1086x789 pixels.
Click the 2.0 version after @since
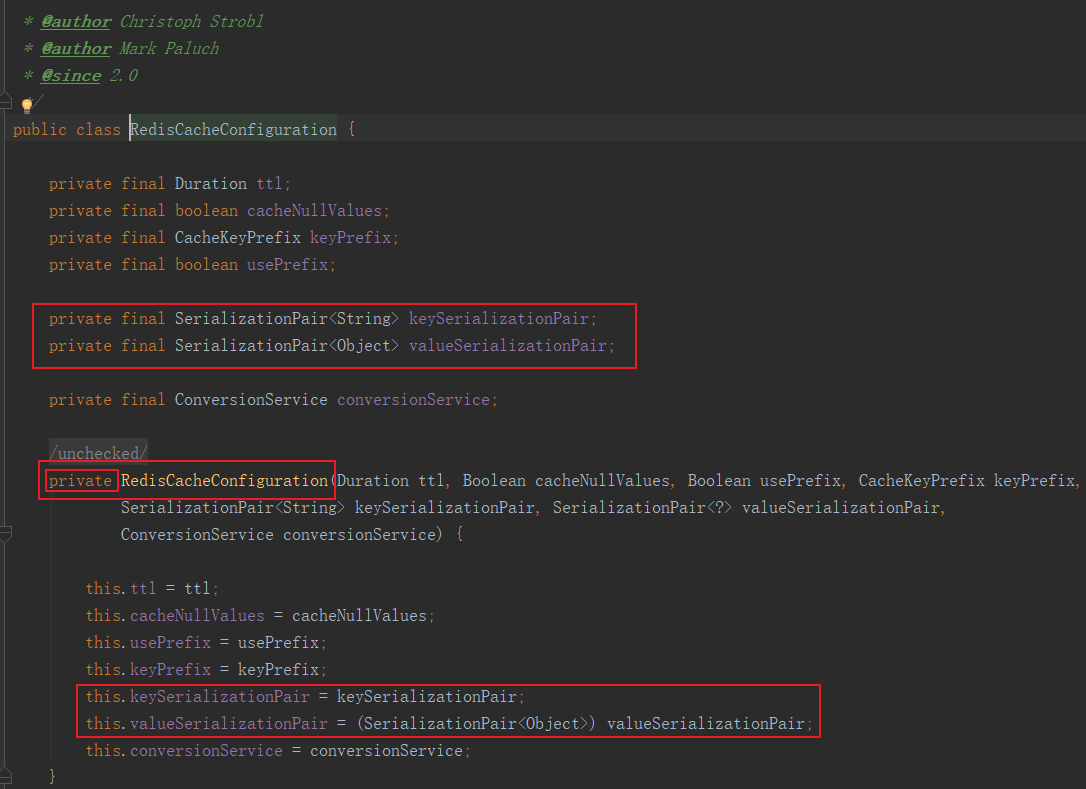[x=124, y=76]
